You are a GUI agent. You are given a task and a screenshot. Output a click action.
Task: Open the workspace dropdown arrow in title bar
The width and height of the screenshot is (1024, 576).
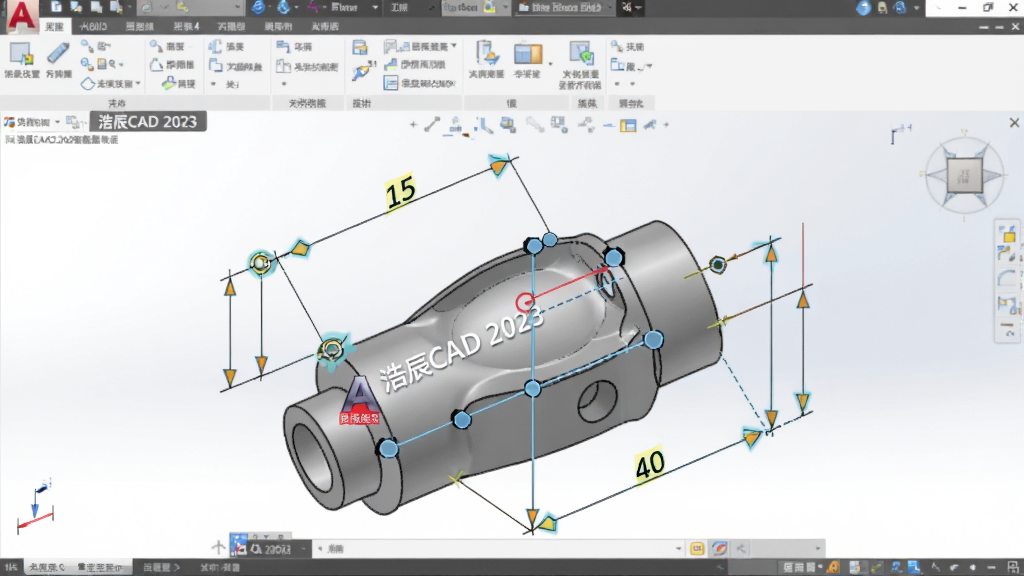(x=375, y=8)
